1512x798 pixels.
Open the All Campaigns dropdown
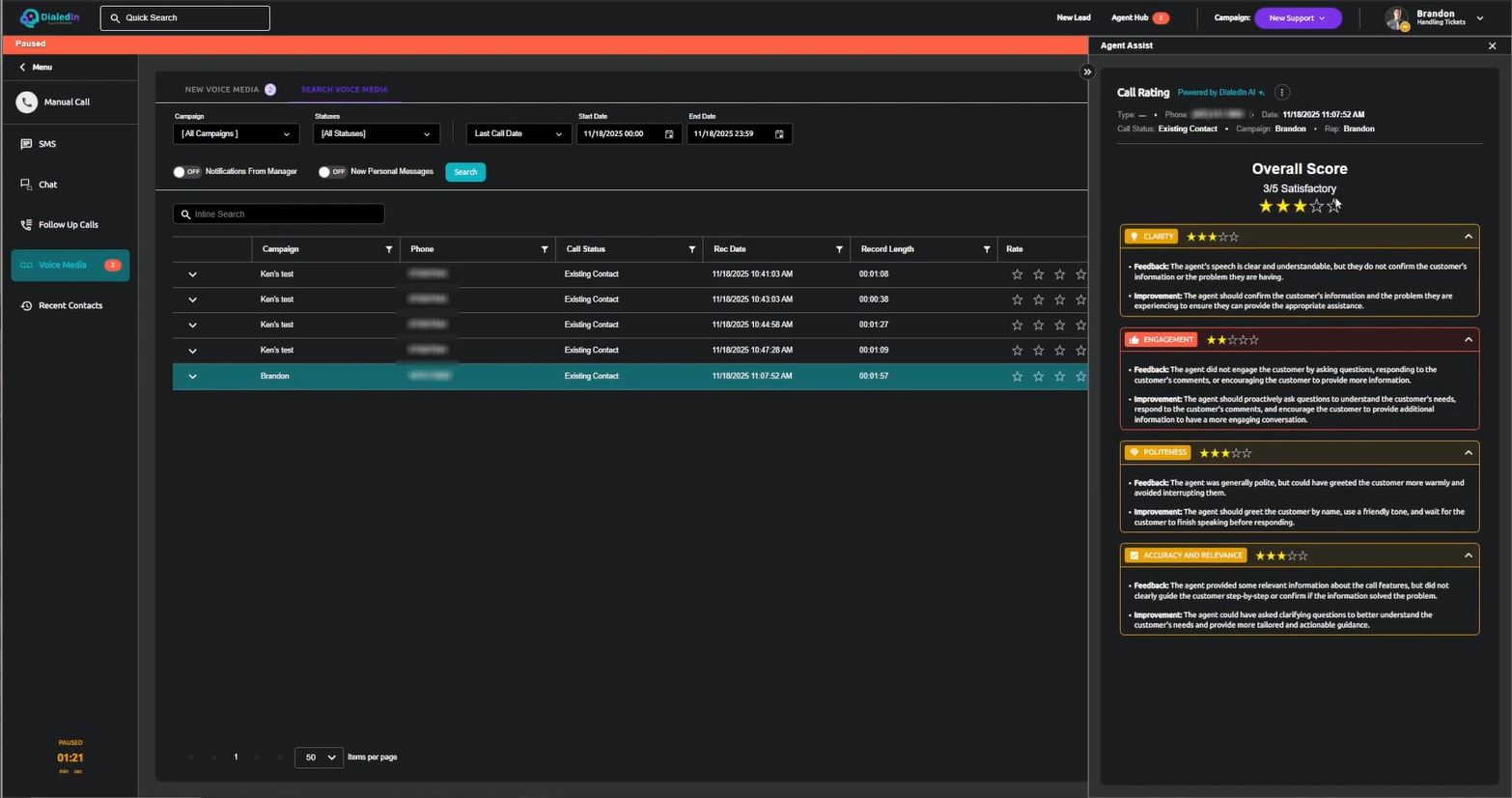[236, 134]
